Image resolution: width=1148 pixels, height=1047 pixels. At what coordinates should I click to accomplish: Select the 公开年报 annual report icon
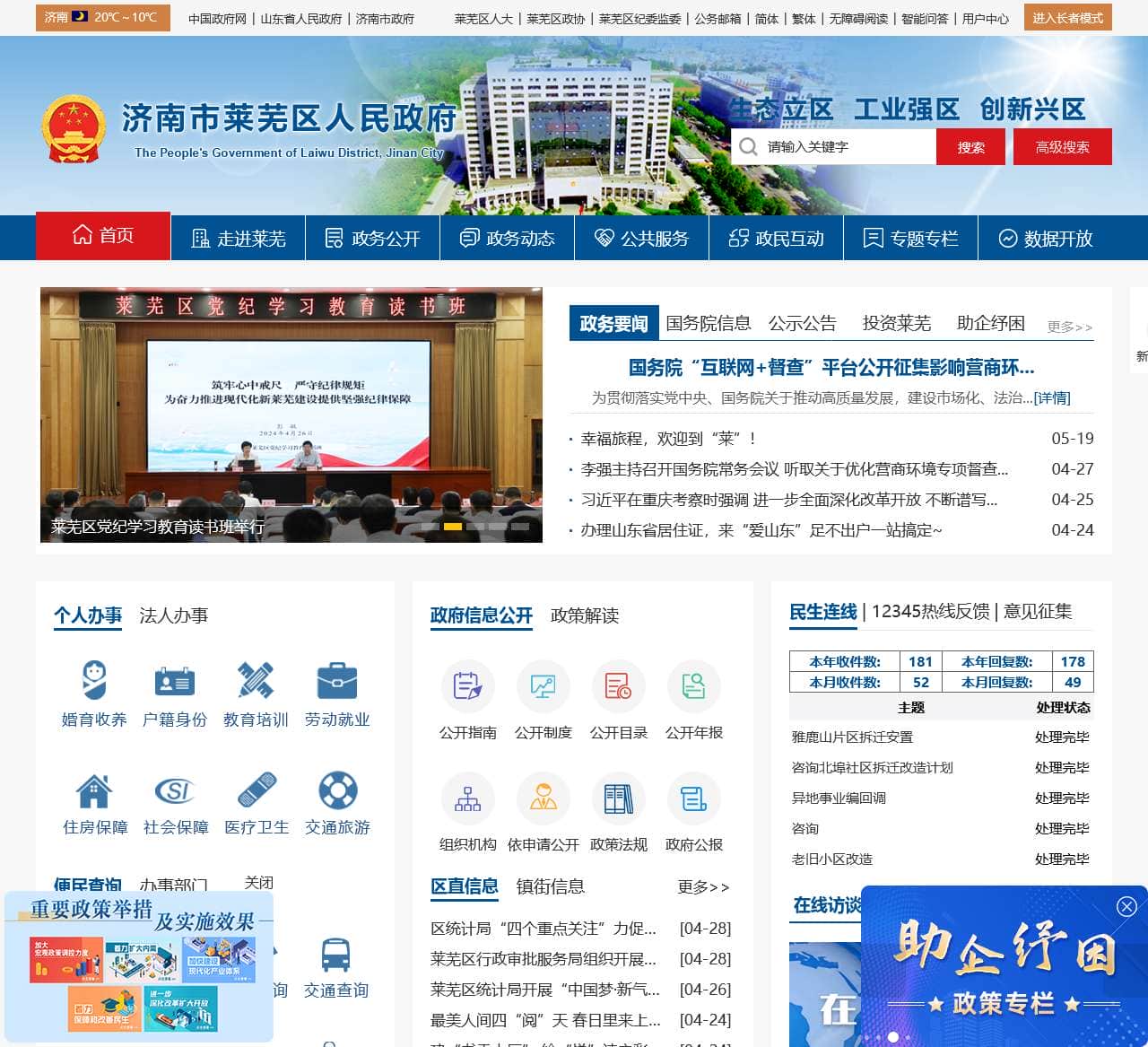694,686
